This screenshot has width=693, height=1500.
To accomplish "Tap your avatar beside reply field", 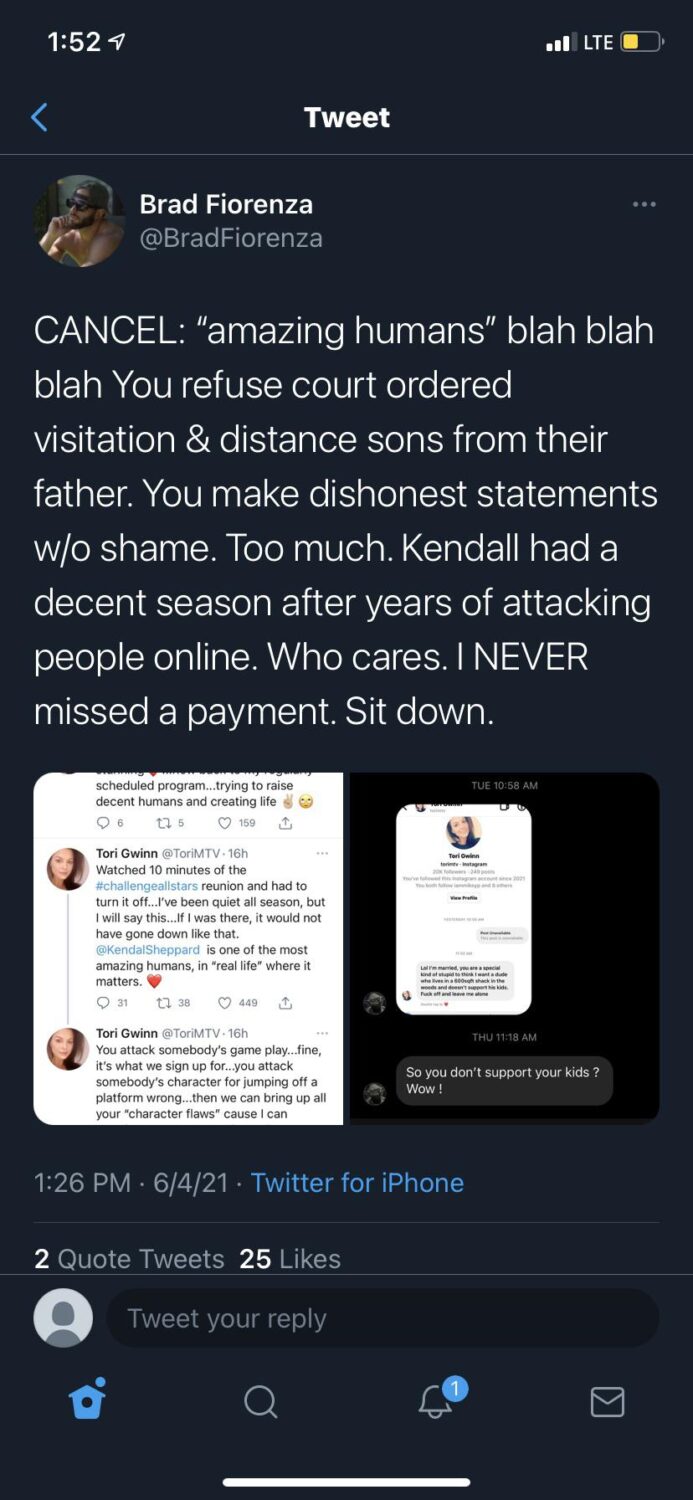I will [63, 1318].
